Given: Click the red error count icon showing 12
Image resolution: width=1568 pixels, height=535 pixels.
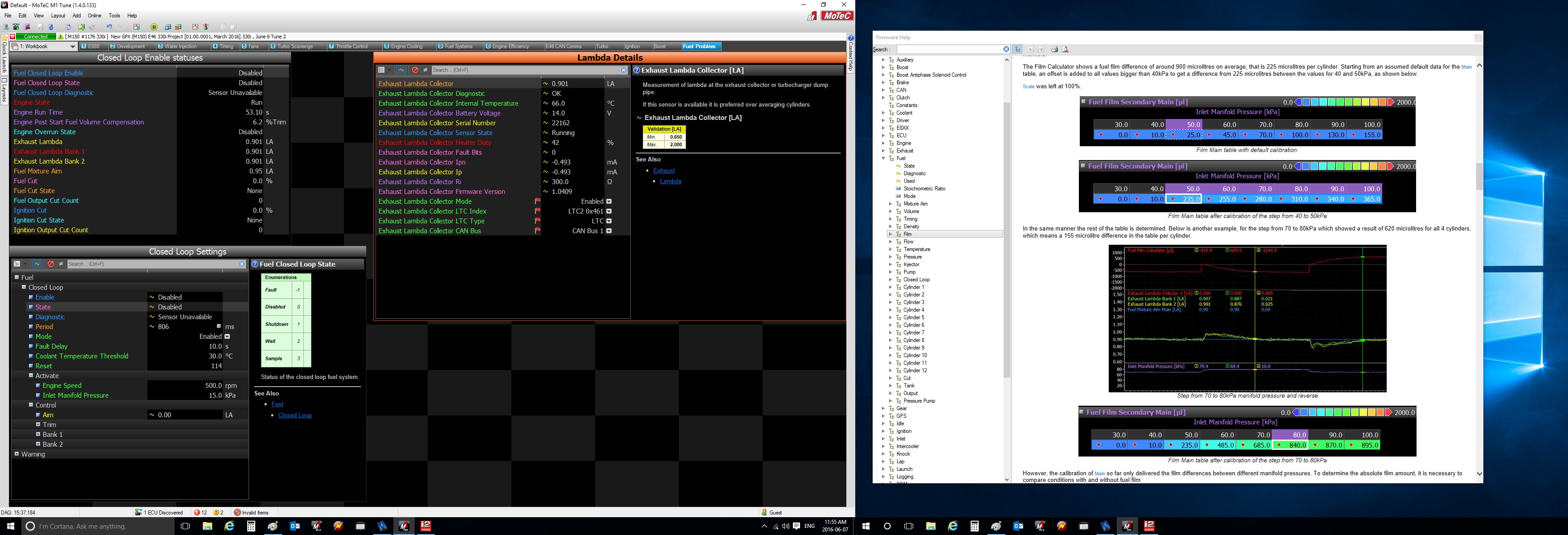Looking at the screenshot, I should (x=196, y=512).
